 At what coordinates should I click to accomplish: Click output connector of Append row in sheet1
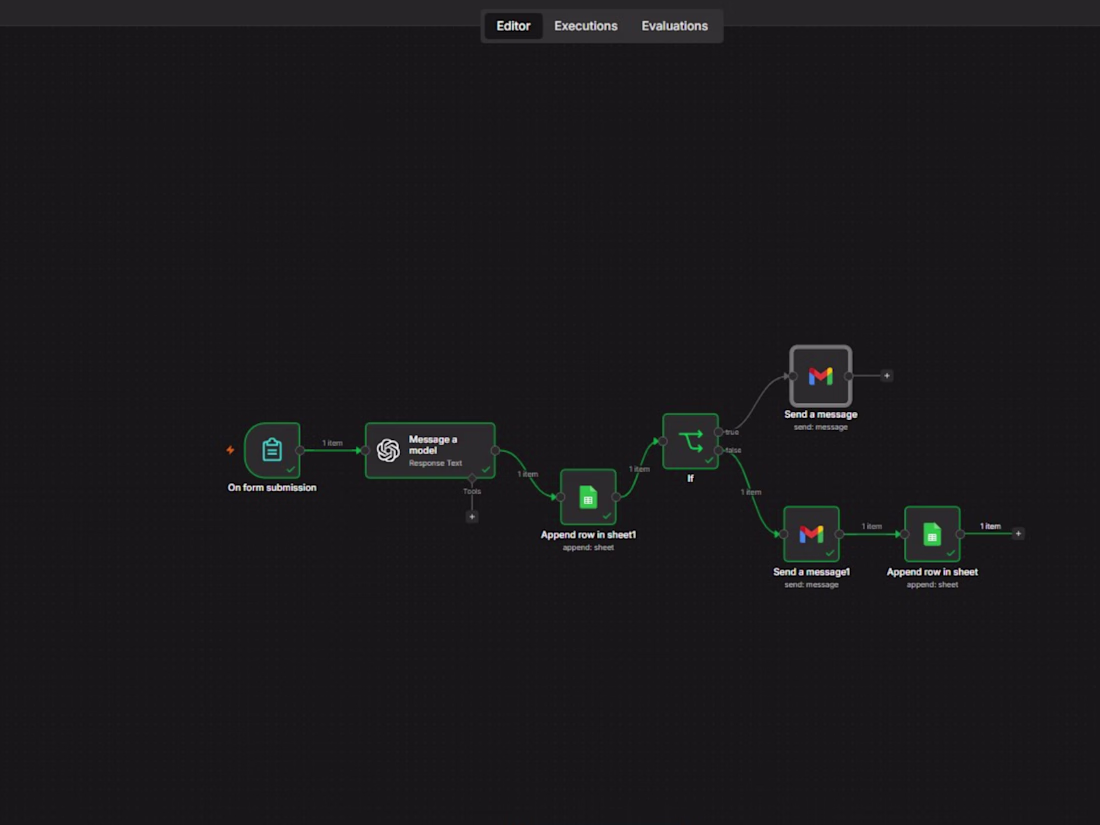617,497
